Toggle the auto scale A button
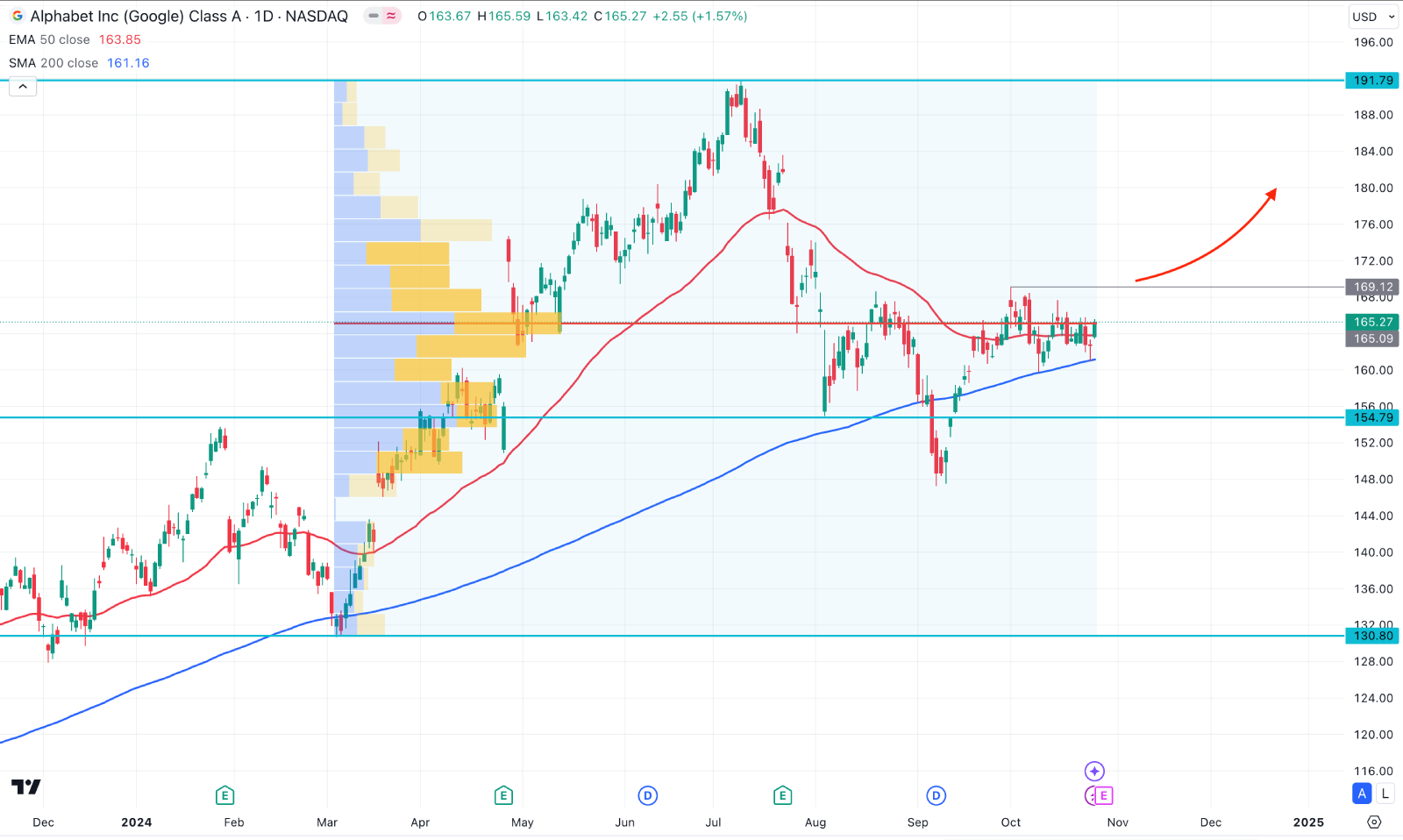 (x=1362, y=794)
